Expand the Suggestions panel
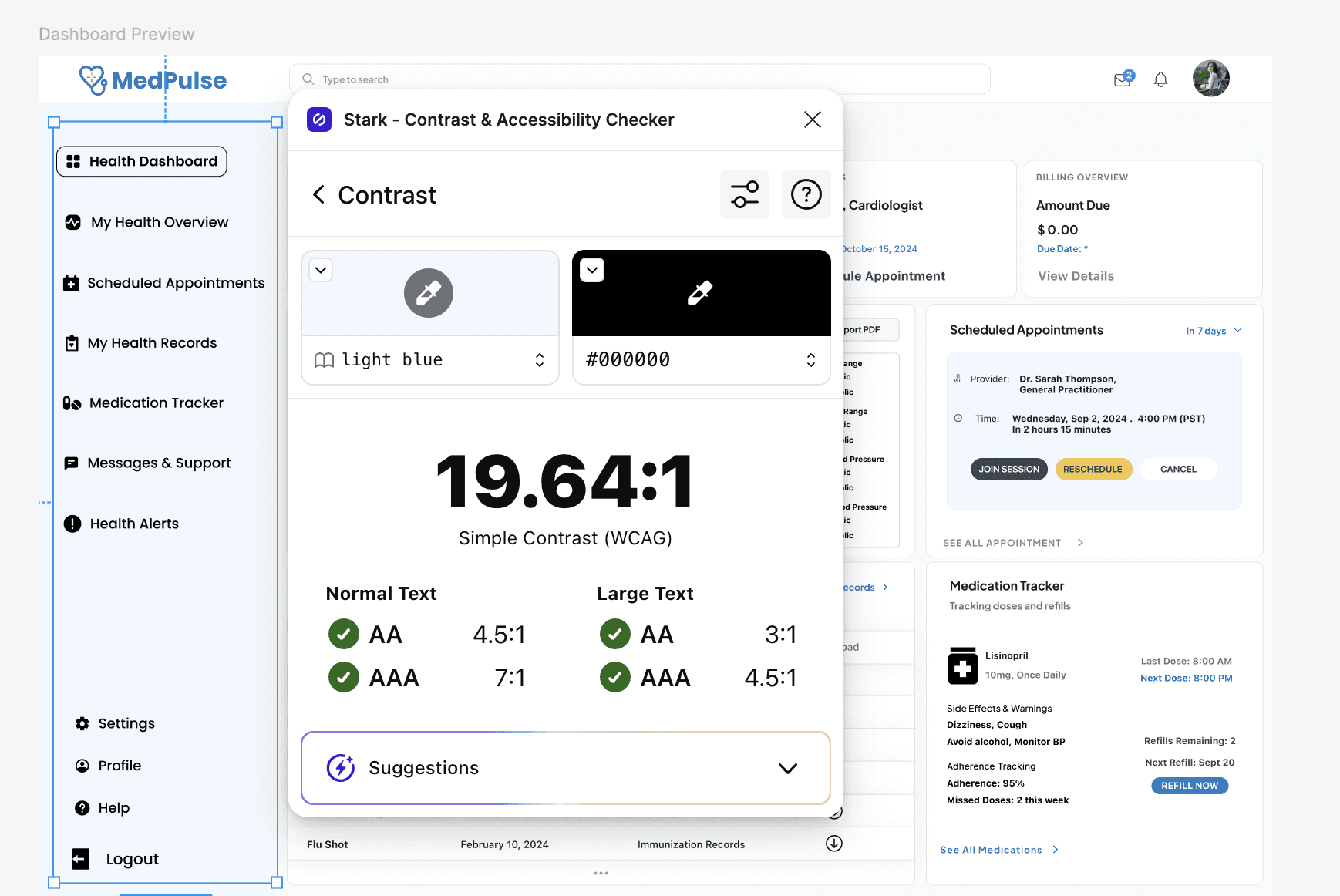This screenshot has height=896, width=1340. (566, 768)
